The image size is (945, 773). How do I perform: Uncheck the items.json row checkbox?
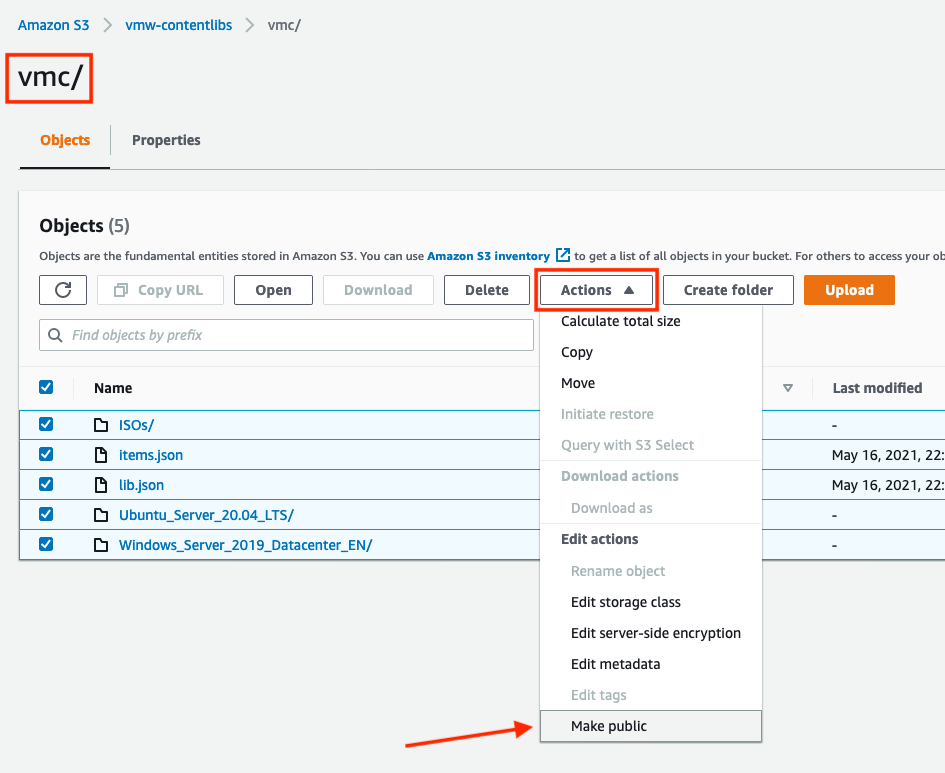click(x=46, y=454)
